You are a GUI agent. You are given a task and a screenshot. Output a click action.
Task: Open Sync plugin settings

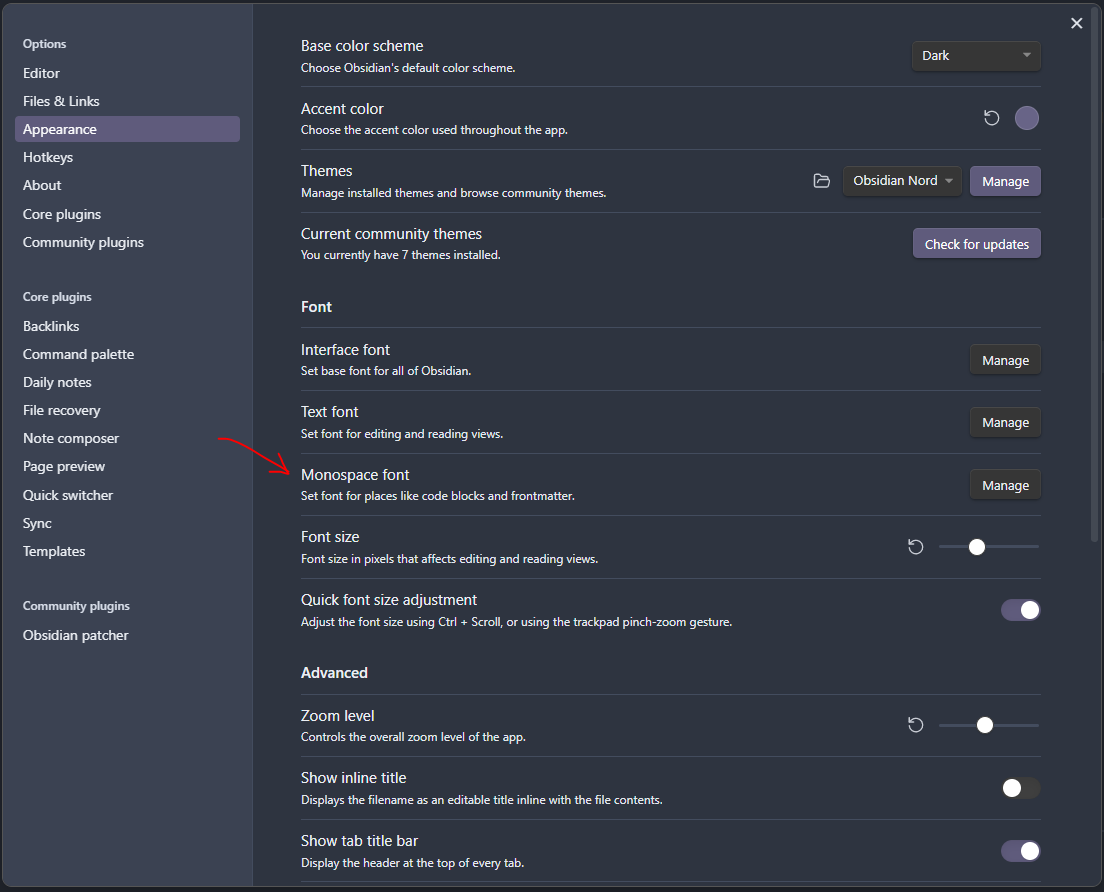click(127, 523)
